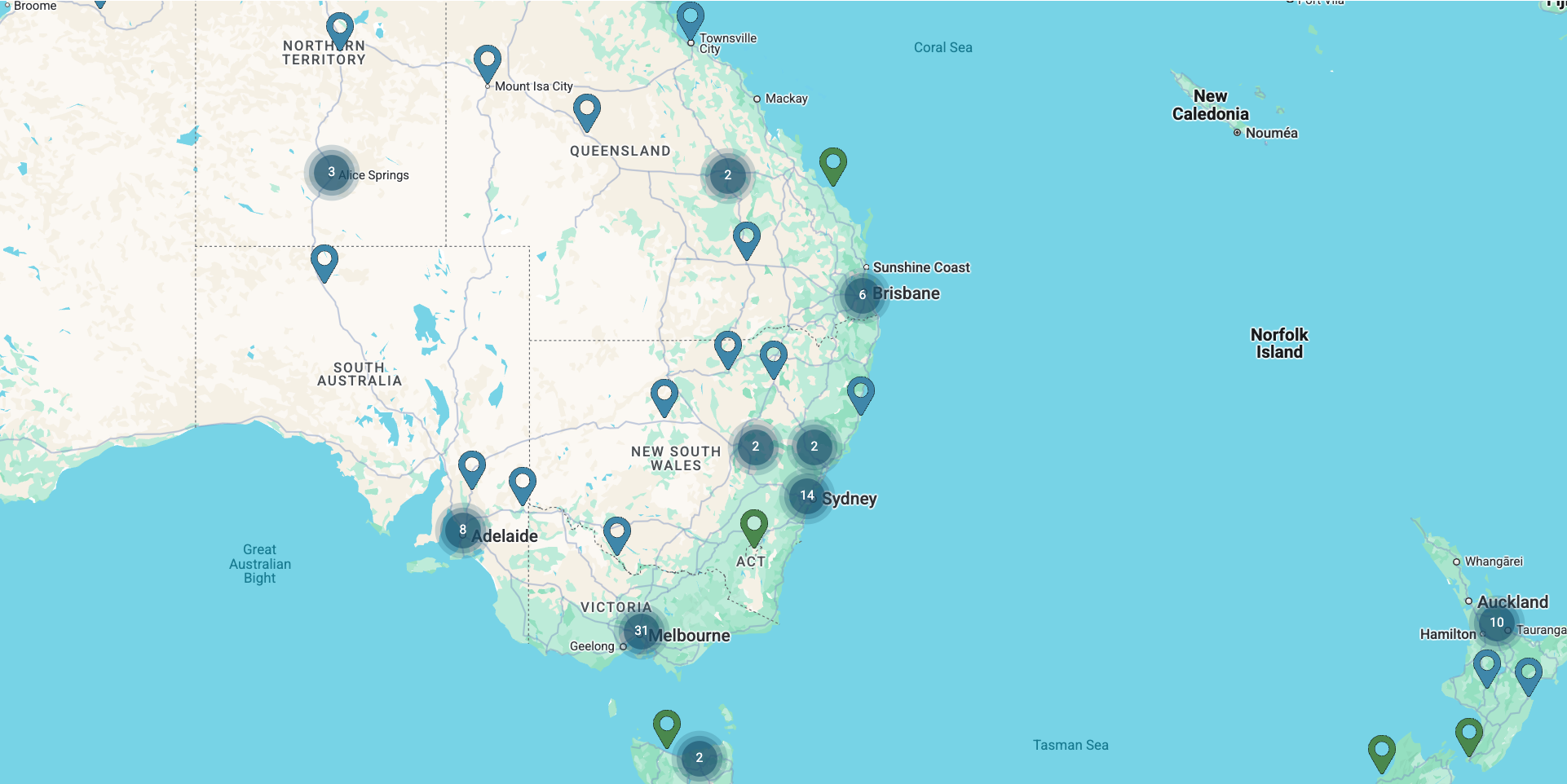Select the blue pin at Mount Isa City
The image size is (1567, 784).
[487, 62]
